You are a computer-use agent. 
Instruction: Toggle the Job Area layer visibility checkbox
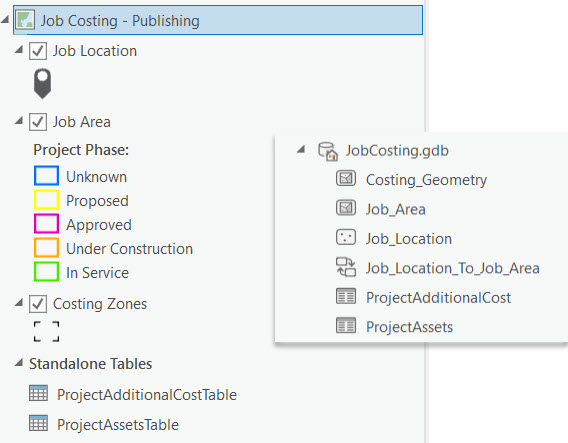pyautogui.click(x=38, y=122)
